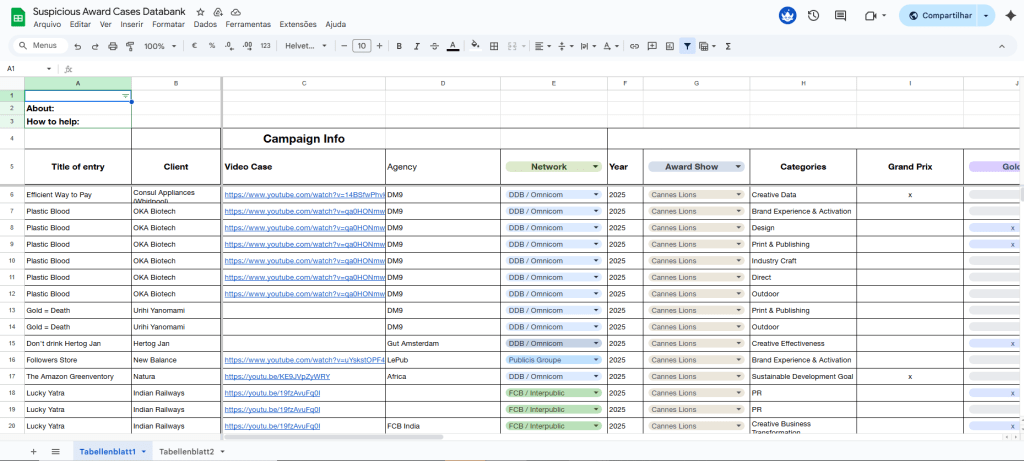This screenshot has width=1024, height=461.
Task: Open the Inserir menu
Action: 132,24
